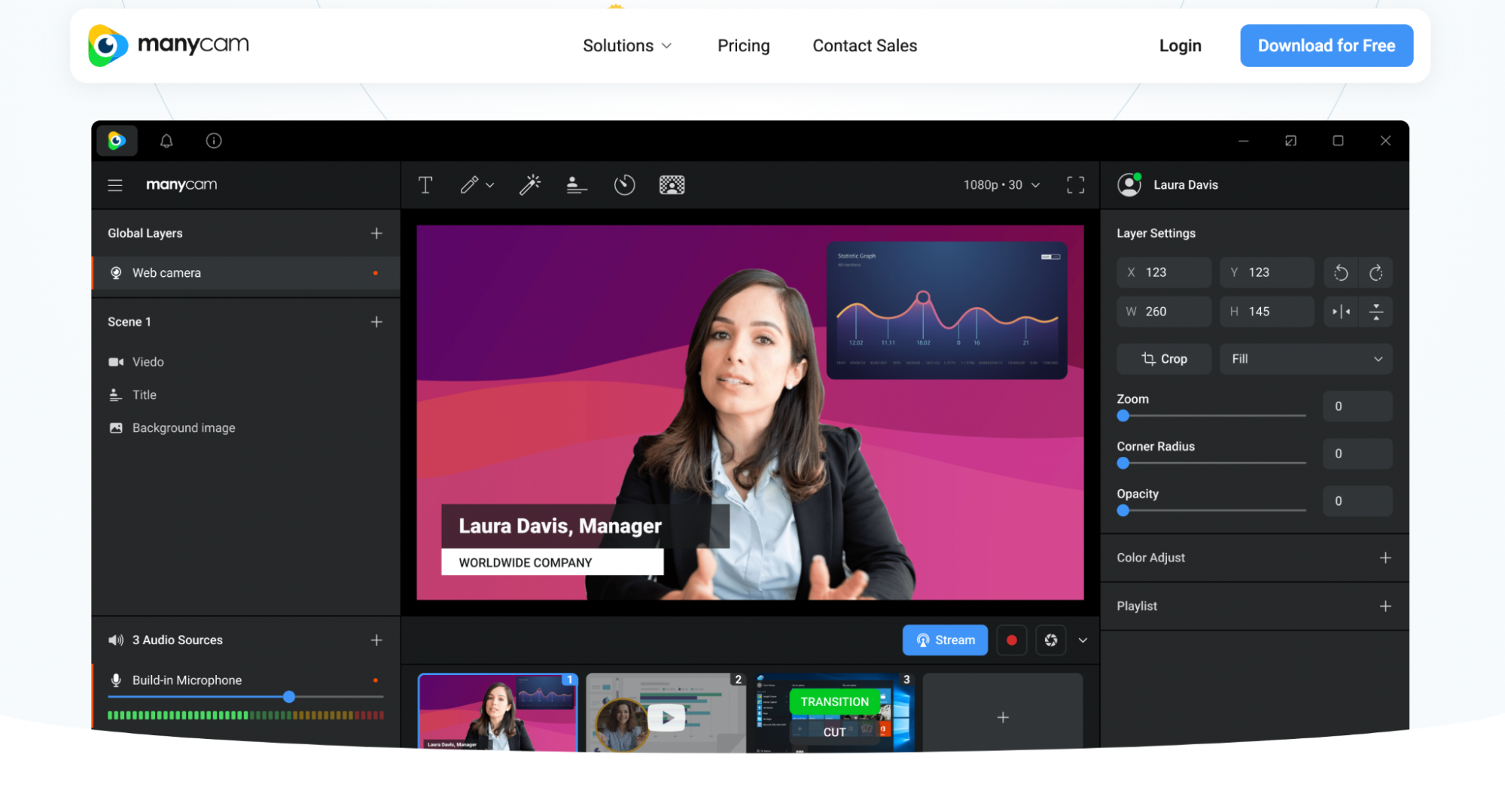Go to the Pricing page

pos(743,46)
